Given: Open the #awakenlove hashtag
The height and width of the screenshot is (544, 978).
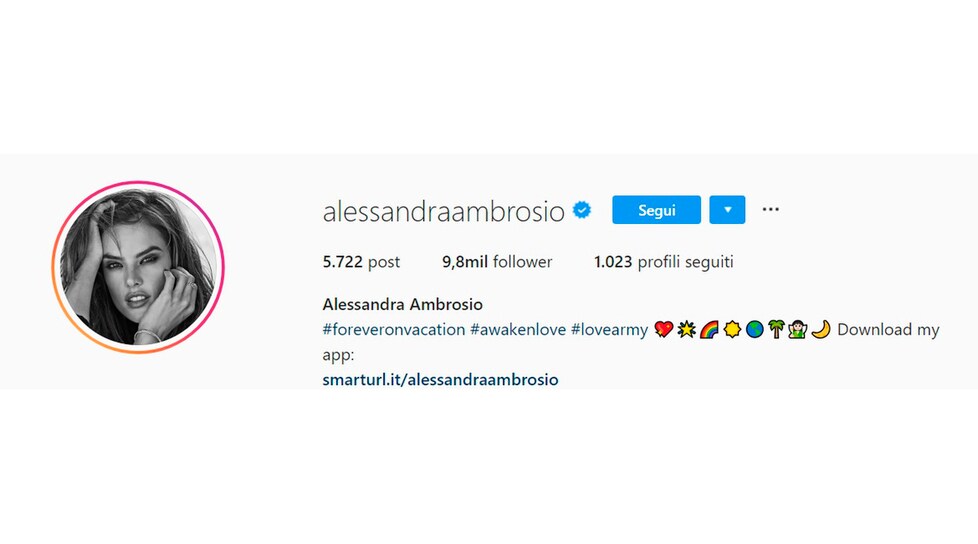Looking at the screenshot, I should [518, 329].
